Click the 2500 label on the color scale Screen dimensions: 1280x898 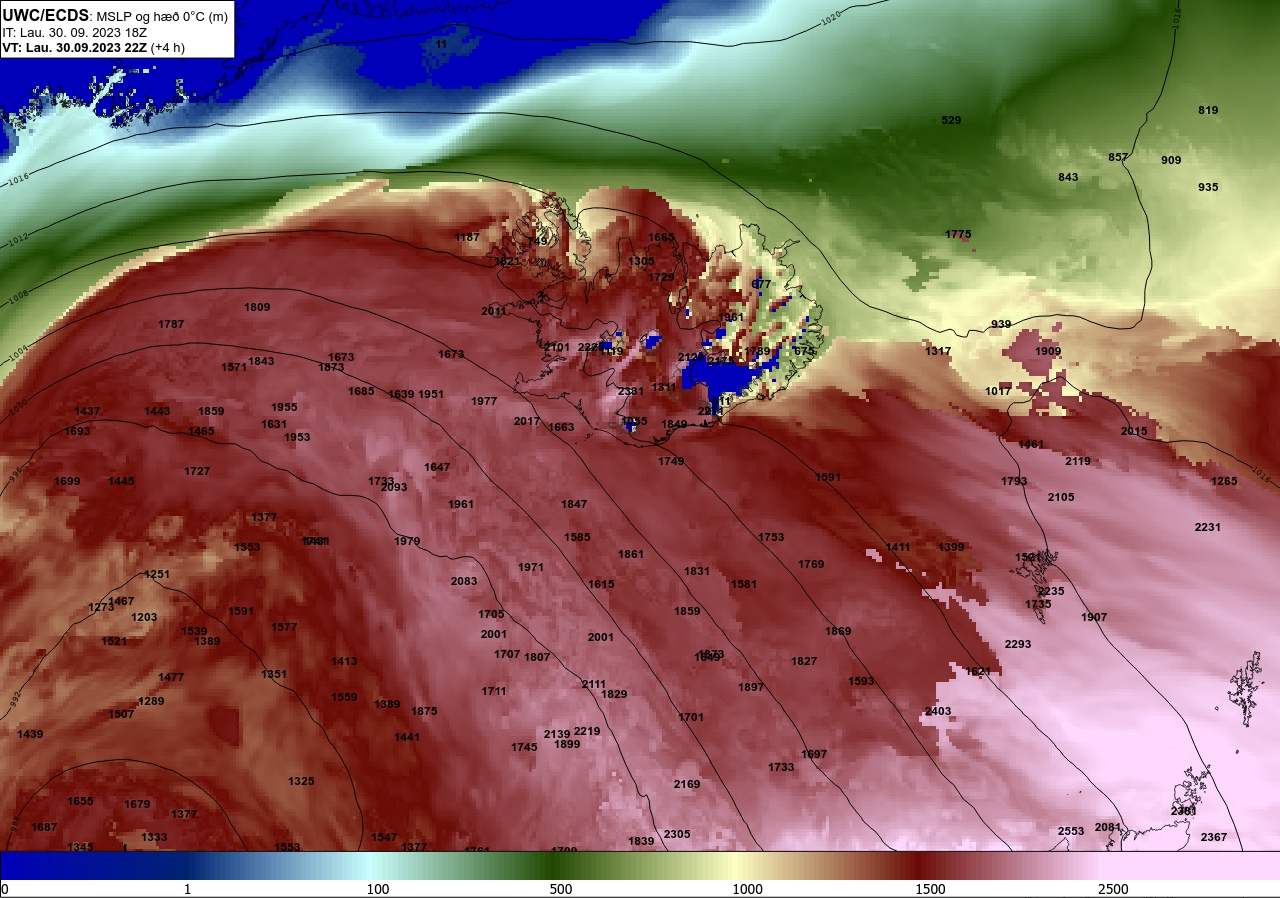[x=1113, y=889]
